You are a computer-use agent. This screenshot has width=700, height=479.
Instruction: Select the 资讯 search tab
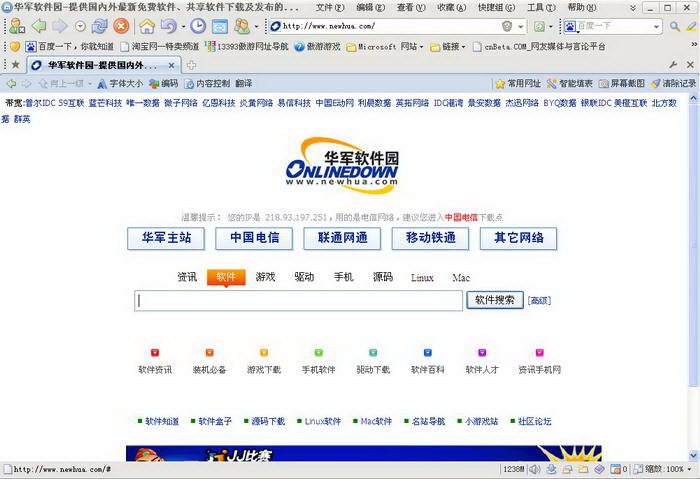click(x=187, y=277)
